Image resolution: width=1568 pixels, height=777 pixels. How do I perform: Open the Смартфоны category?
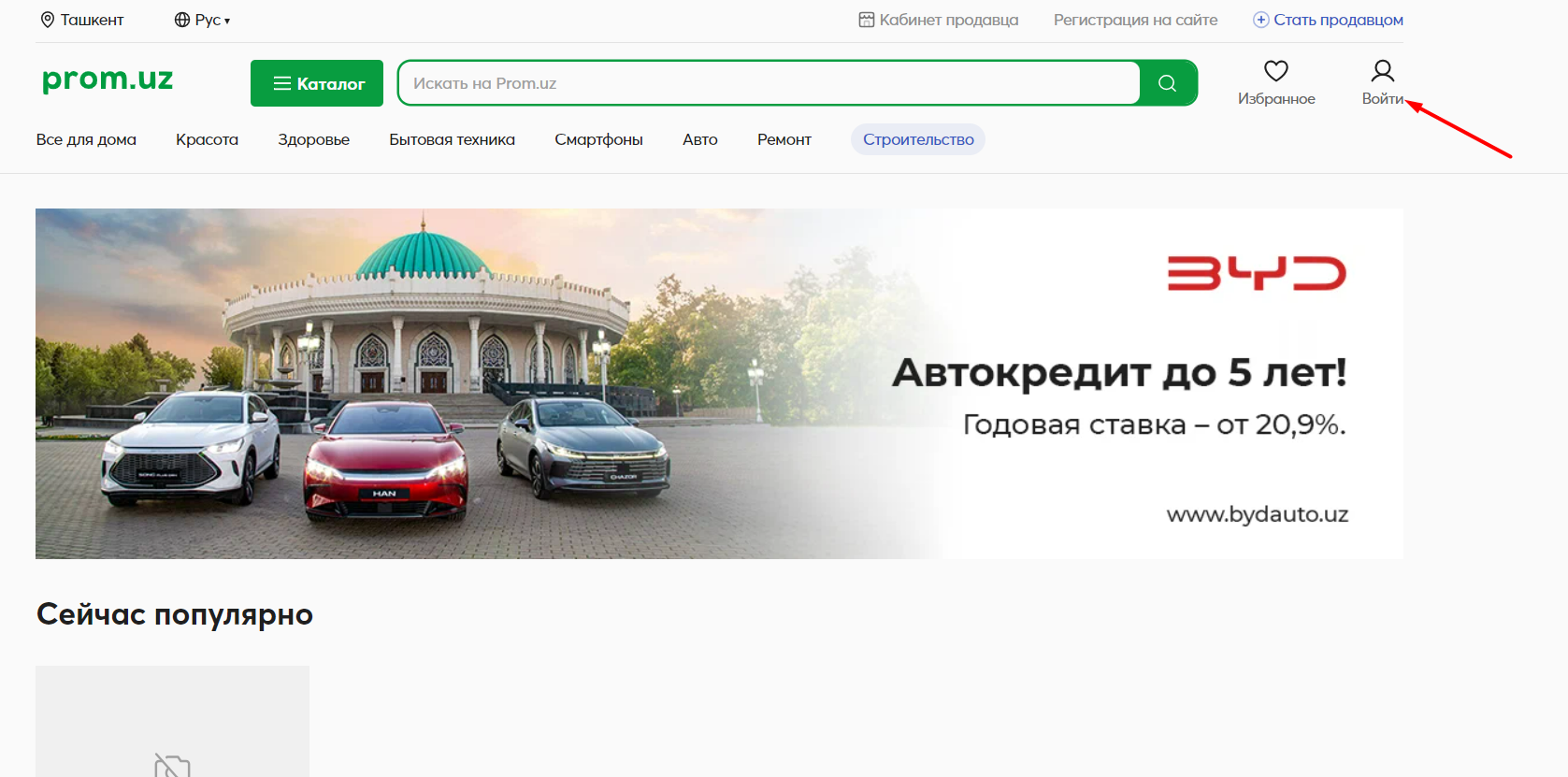click(598, 139)
